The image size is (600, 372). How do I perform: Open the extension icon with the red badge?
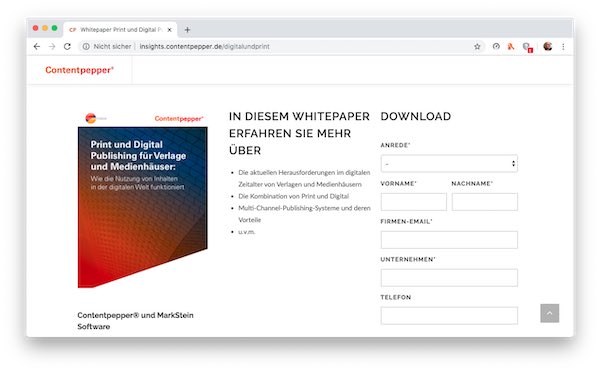coord(528,47)
